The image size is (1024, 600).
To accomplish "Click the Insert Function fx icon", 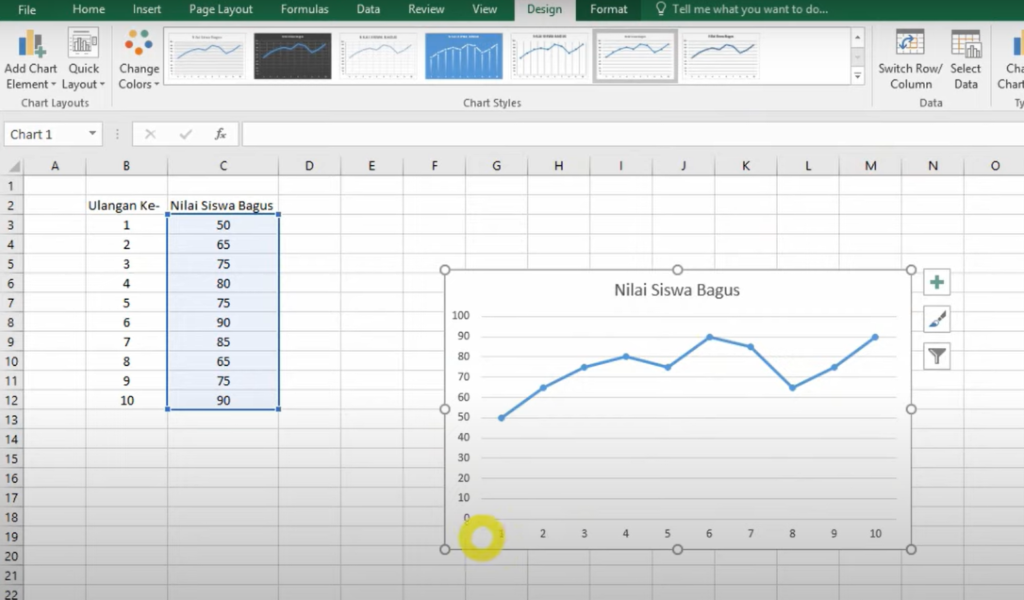I will coord(220,134).
